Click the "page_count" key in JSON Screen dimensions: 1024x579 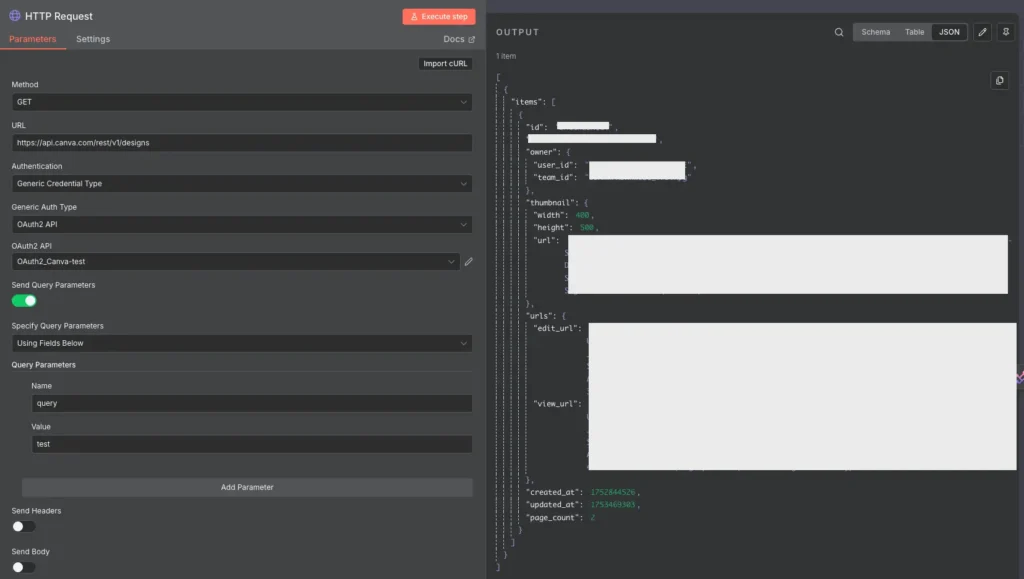[554, 518]
